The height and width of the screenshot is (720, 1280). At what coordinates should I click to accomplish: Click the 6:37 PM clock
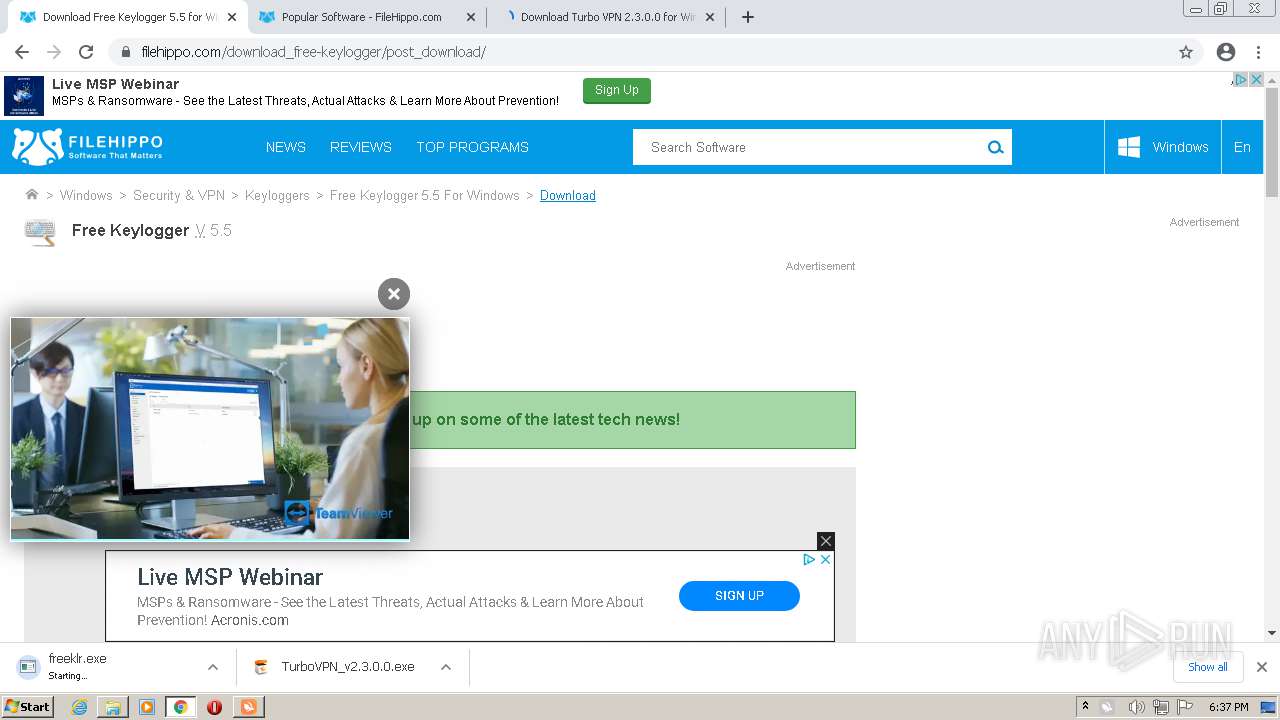point(1228,707)
